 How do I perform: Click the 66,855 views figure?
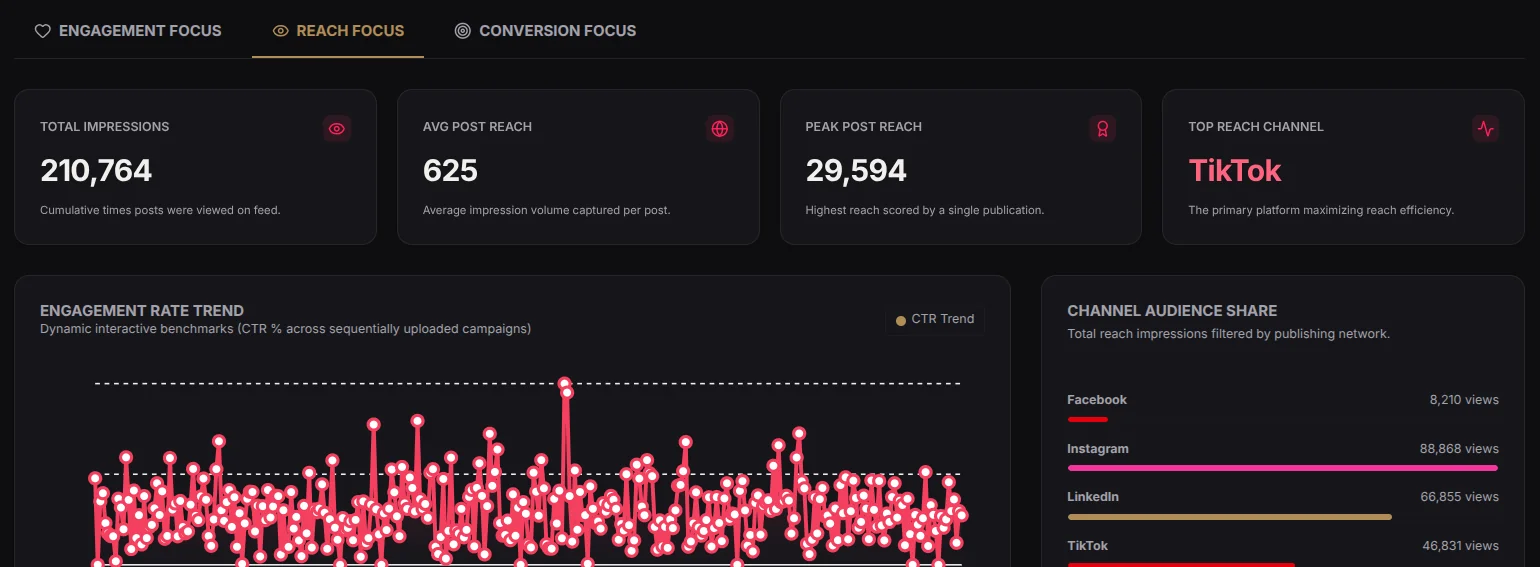pos(1459,497)
